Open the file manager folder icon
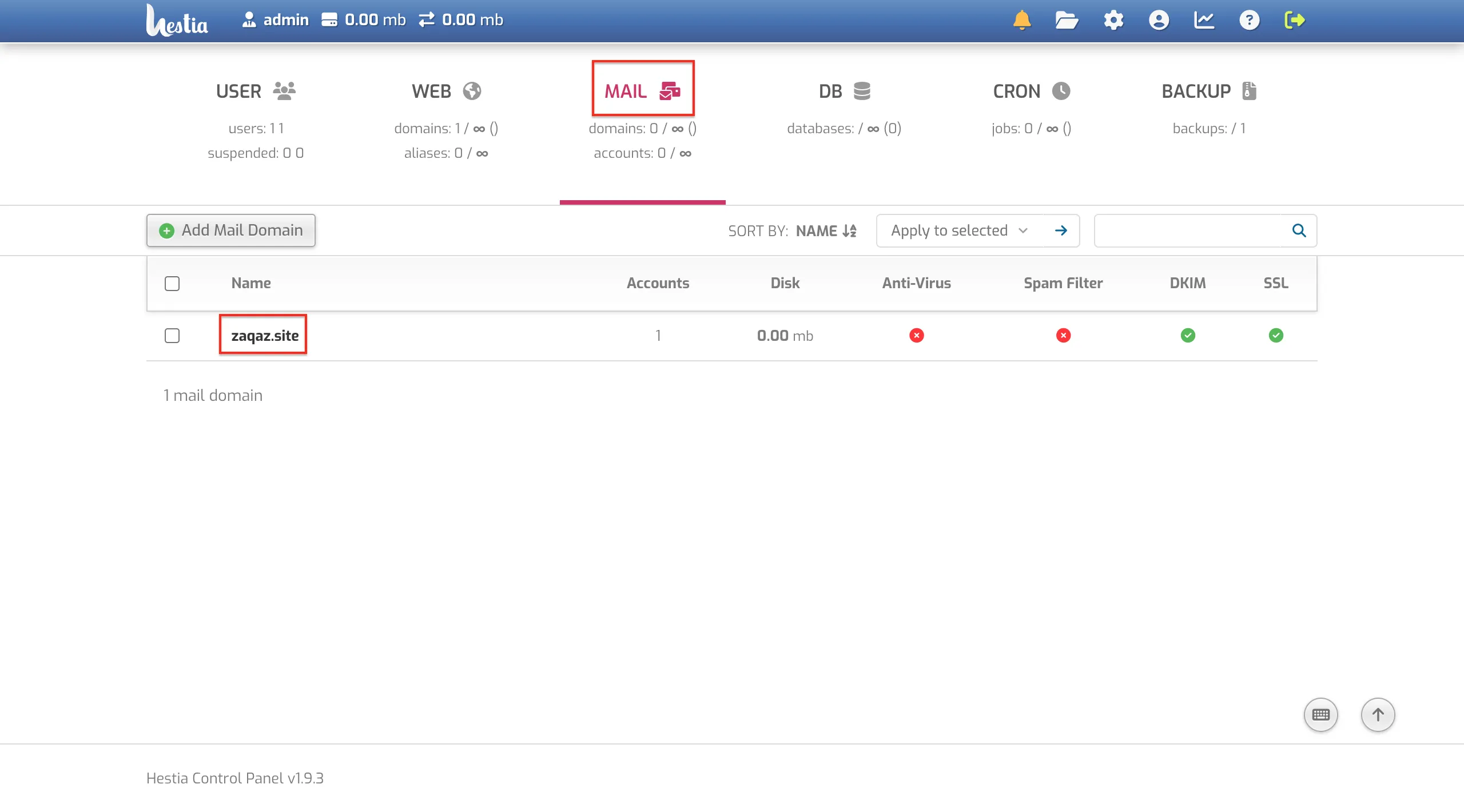 (1067, 20)
